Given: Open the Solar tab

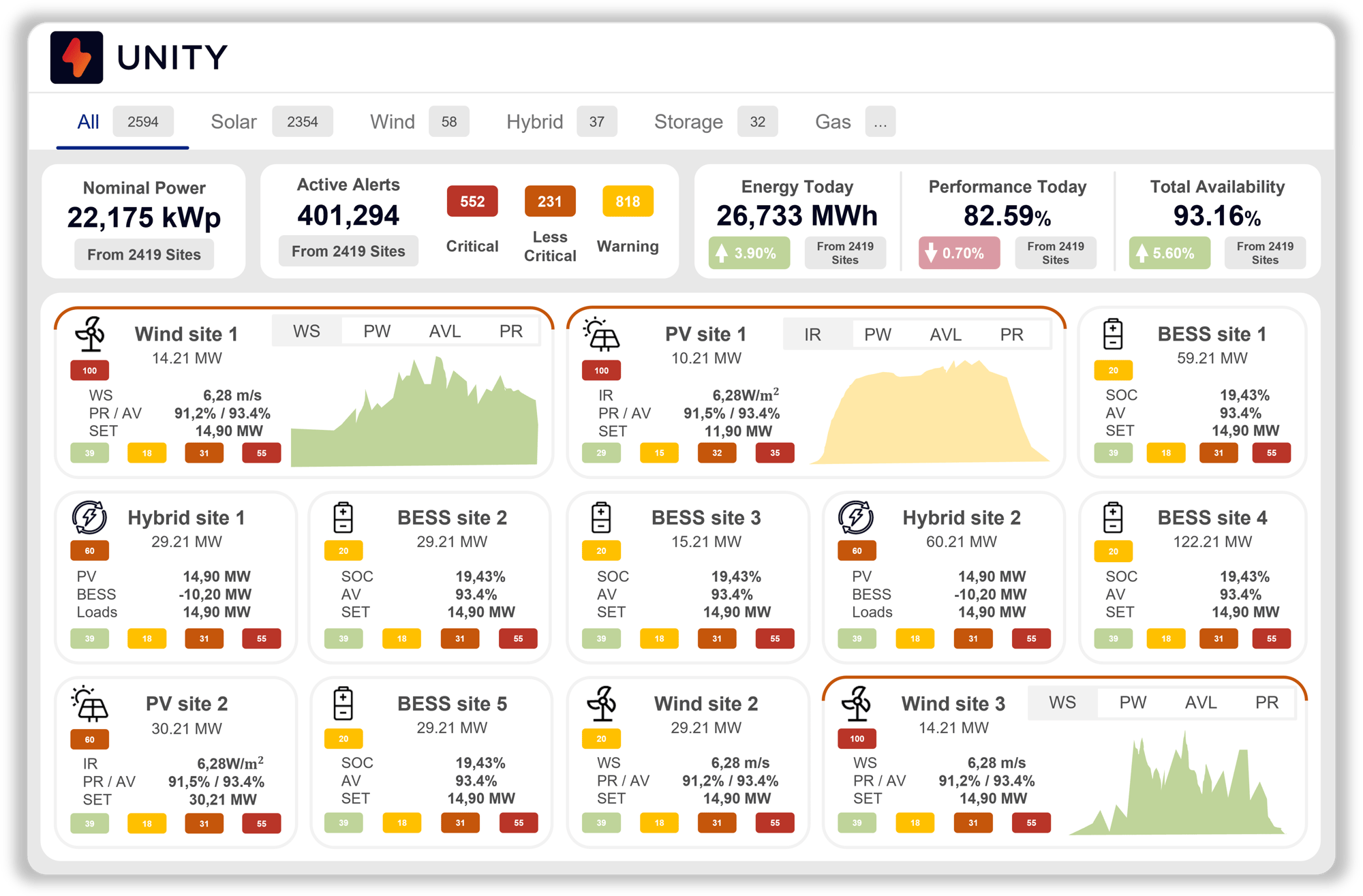Looking at the screenshot, I should tap(234, 122).
